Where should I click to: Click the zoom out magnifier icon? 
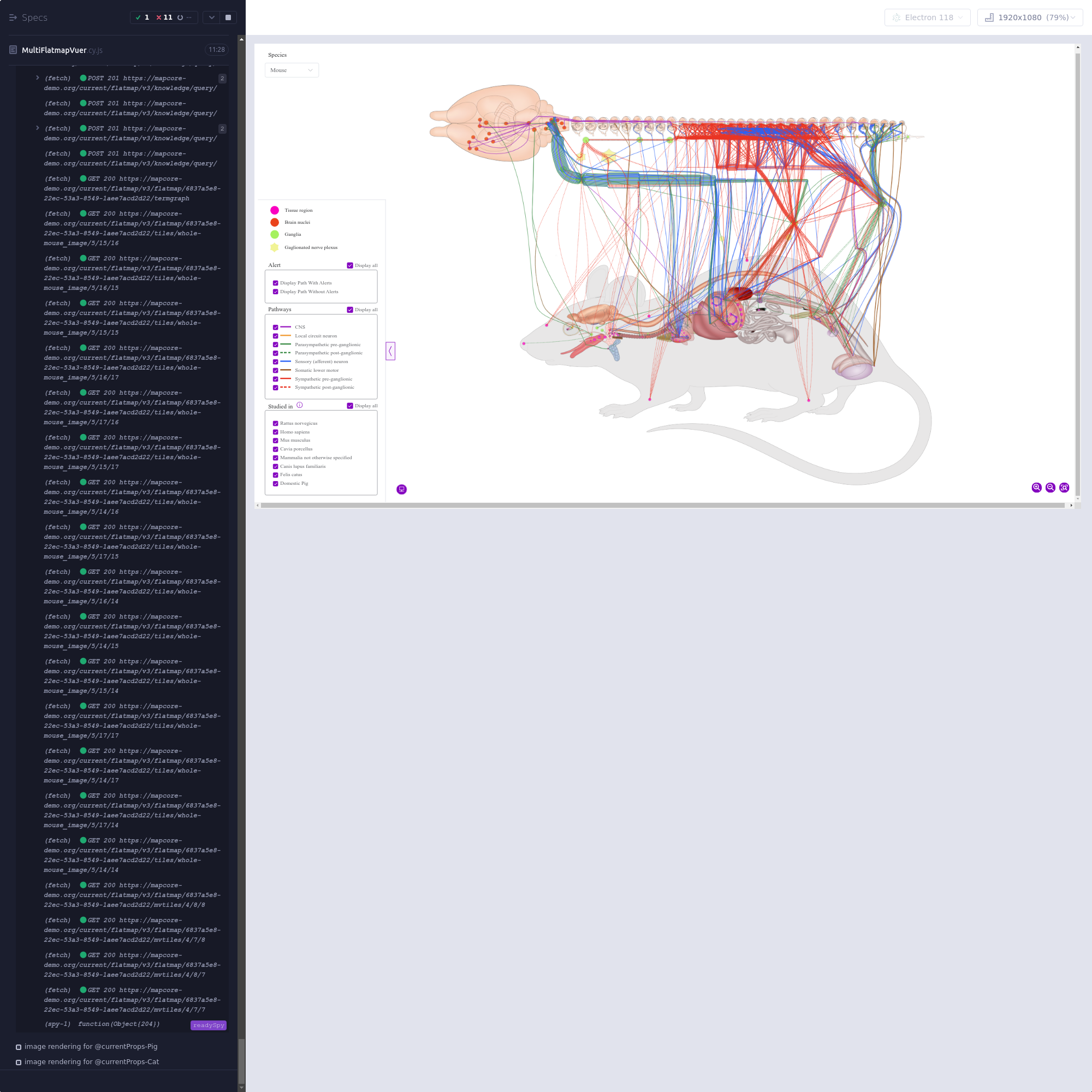click(x=1050, y=487)
